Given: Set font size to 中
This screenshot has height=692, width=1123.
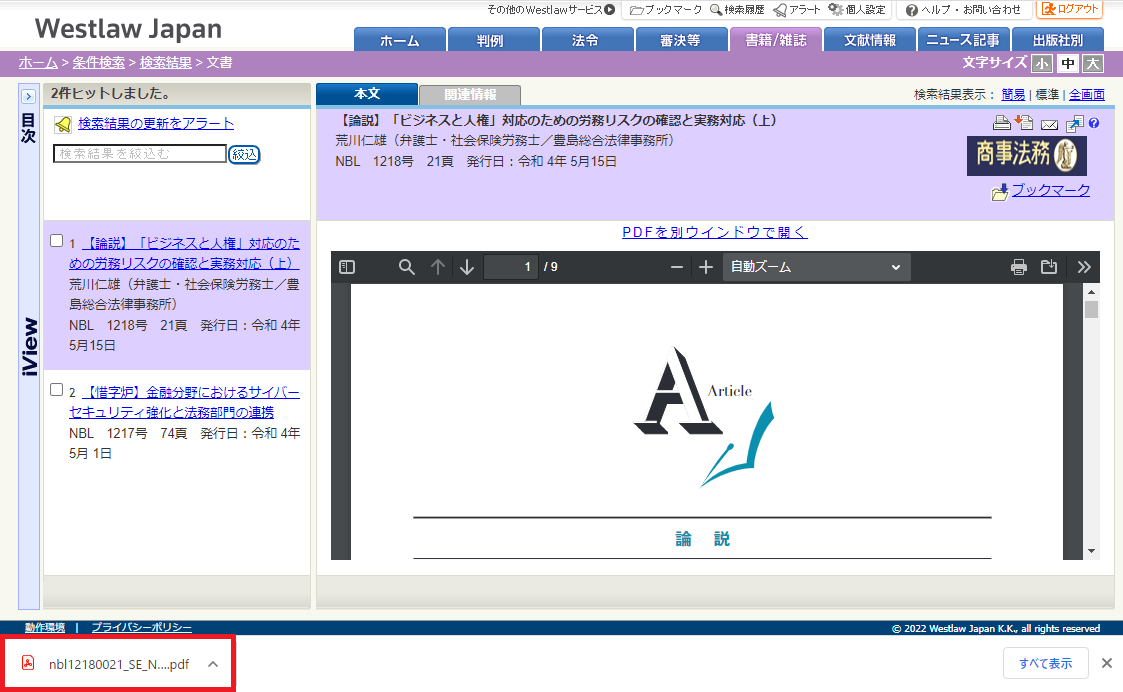Looking at the screenshot, I should (1067, 63).
